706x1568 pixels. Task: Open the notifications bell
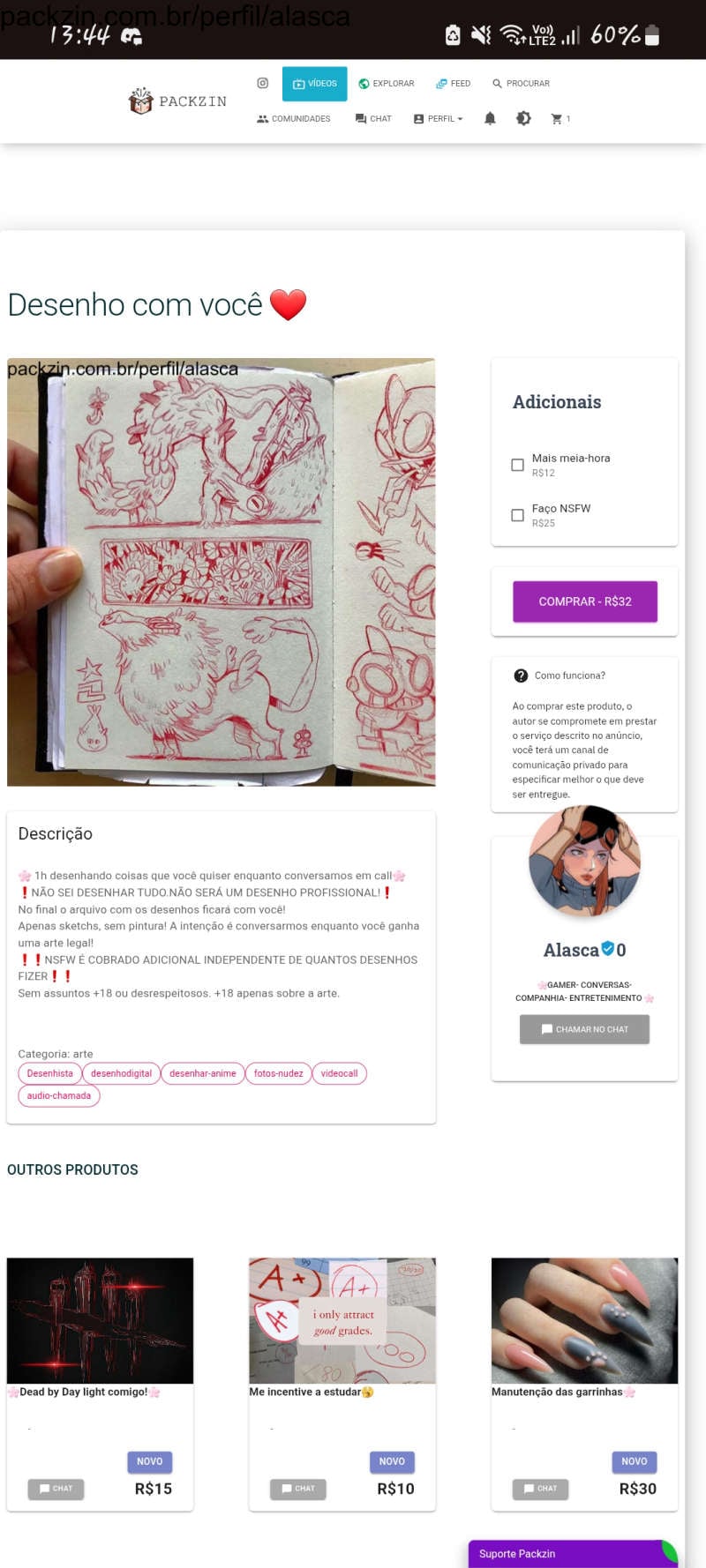[x=490, y=118]
